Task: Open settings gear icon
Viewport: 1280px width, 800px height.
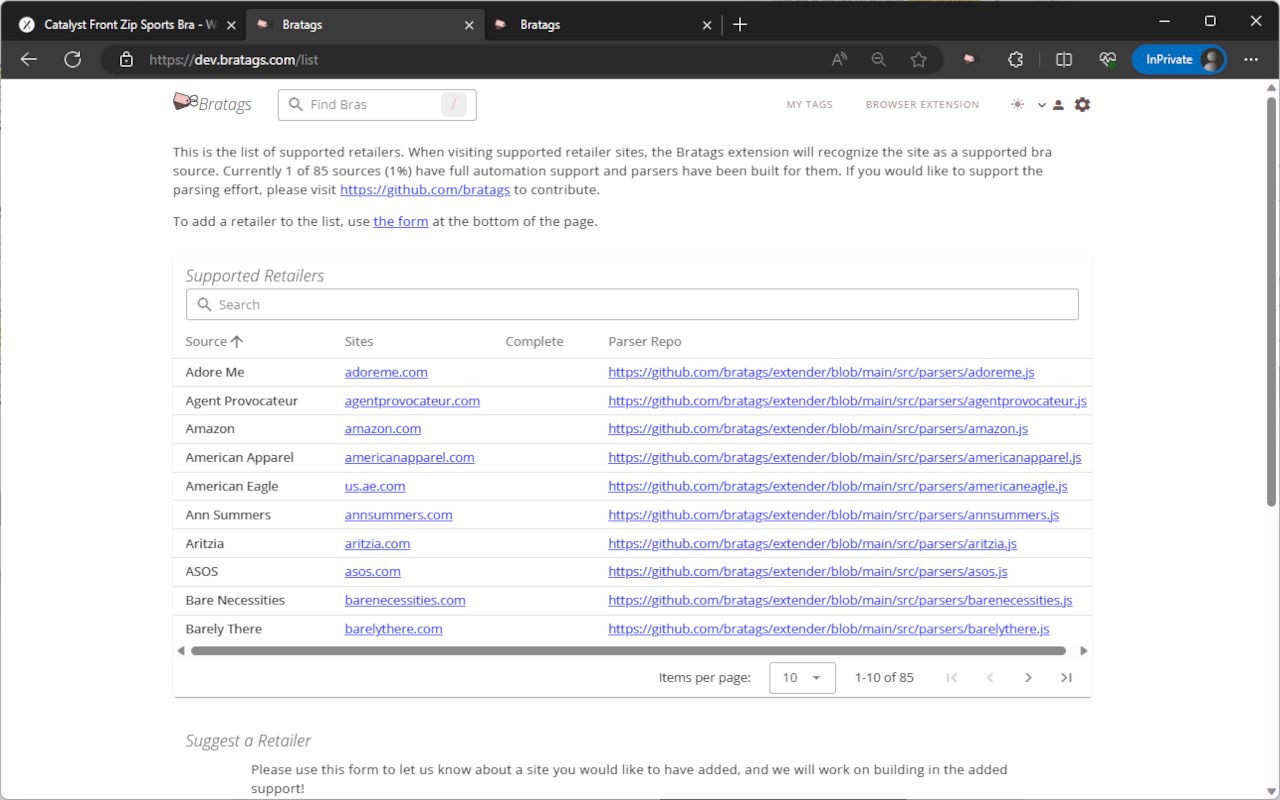Action: [1082, 104]
